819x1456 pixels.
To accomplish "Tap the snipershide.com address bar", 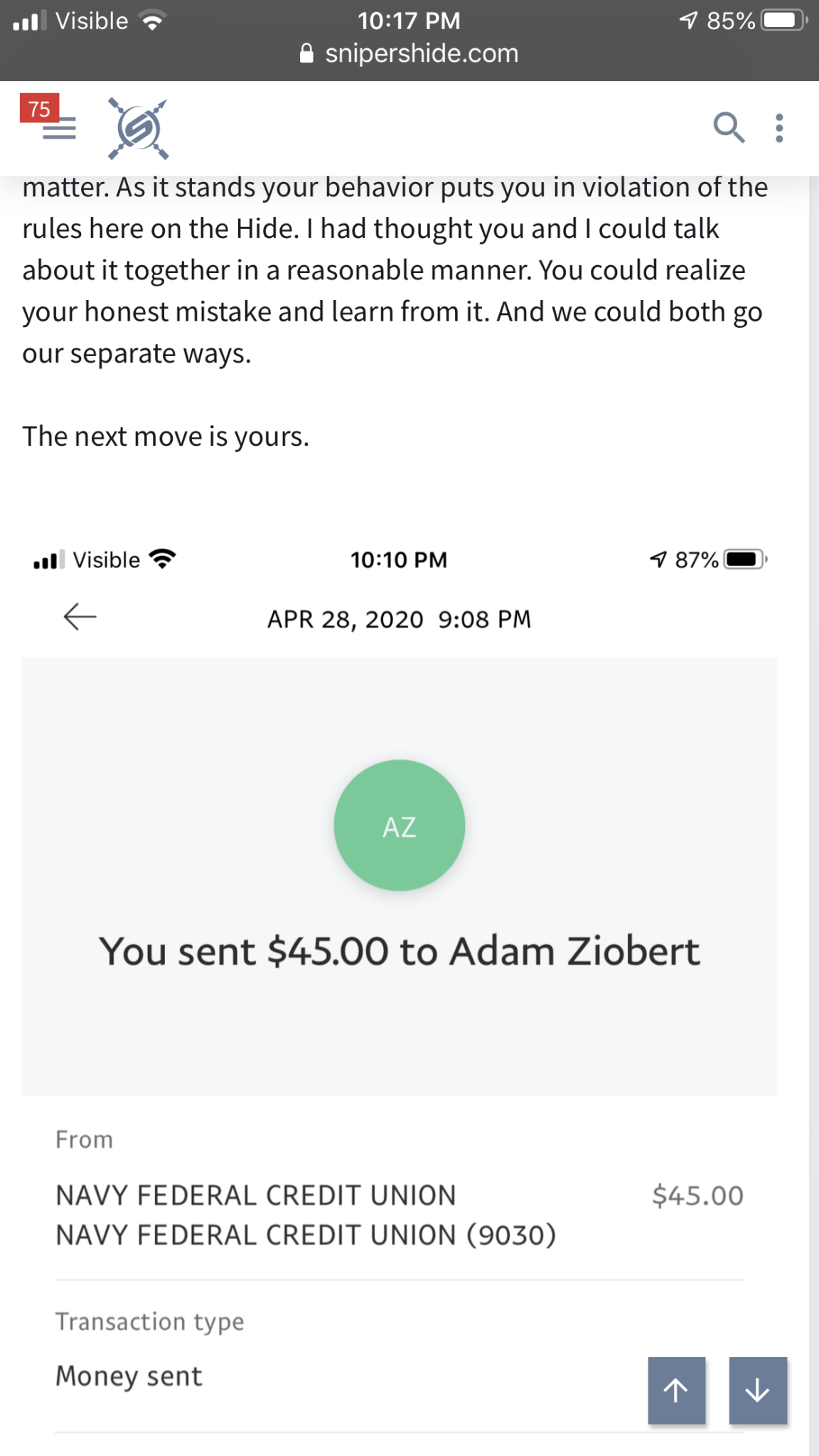I will 409,54.
